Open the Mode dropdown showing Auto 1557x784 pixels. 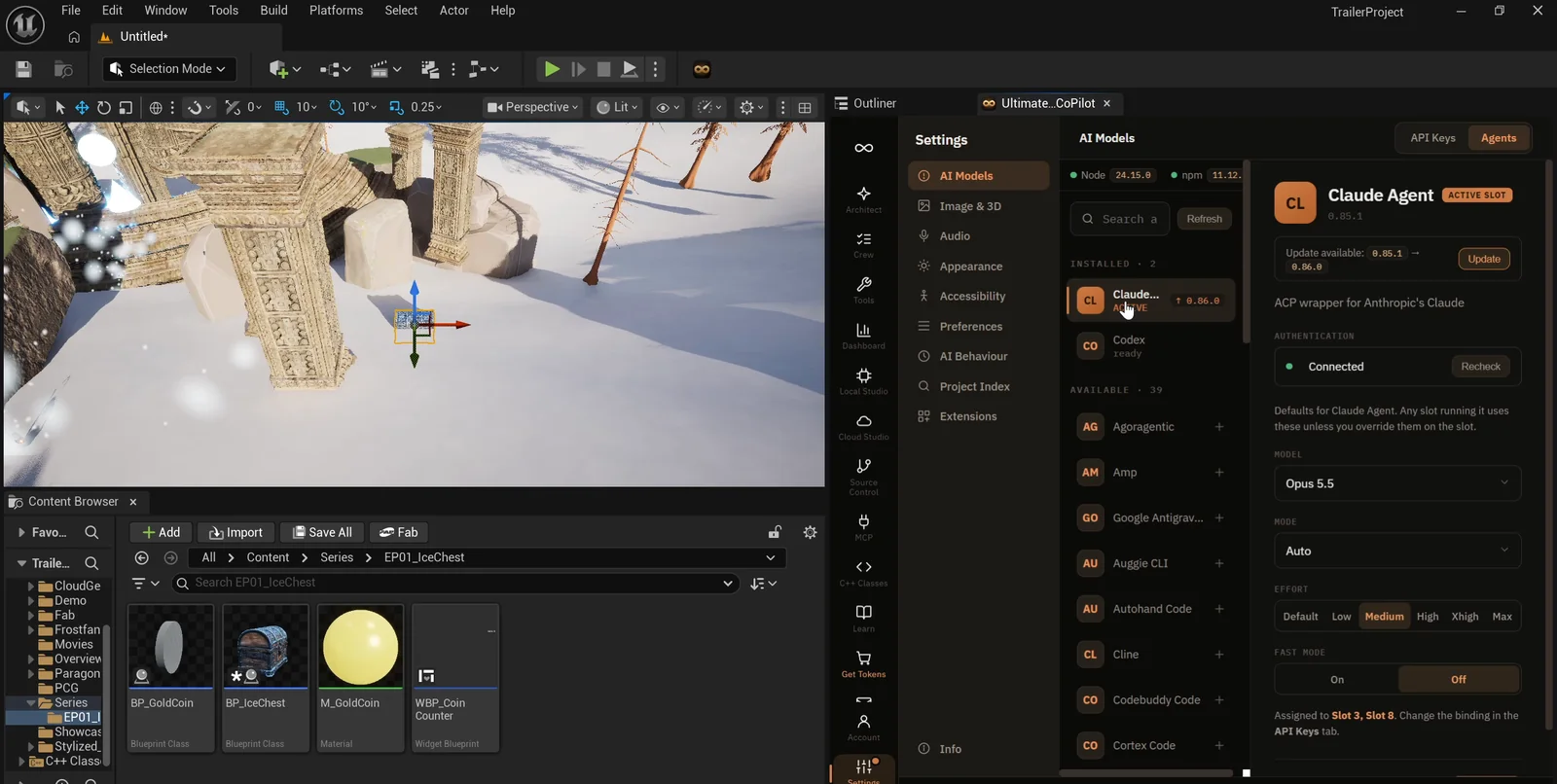1397,551
